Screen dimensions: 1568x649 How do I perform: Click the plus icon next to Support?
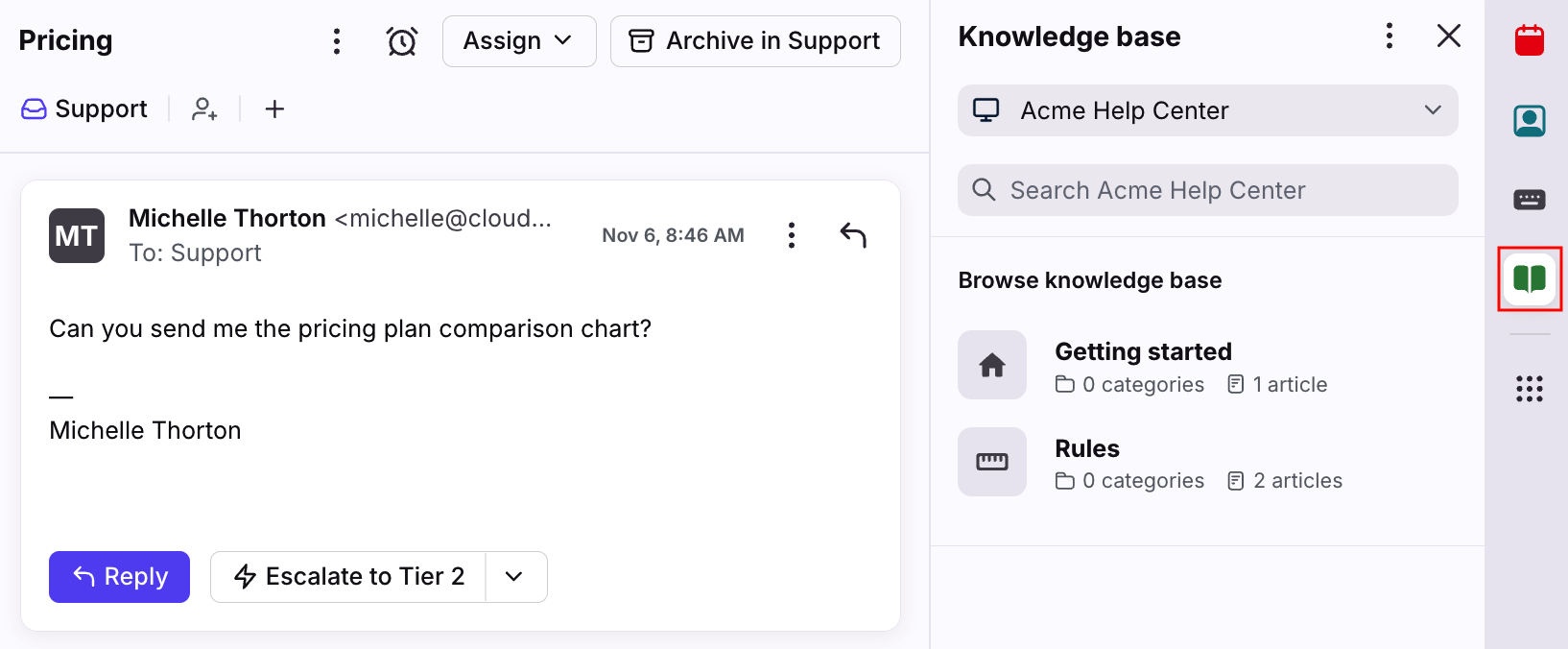(x=274, y=109)
